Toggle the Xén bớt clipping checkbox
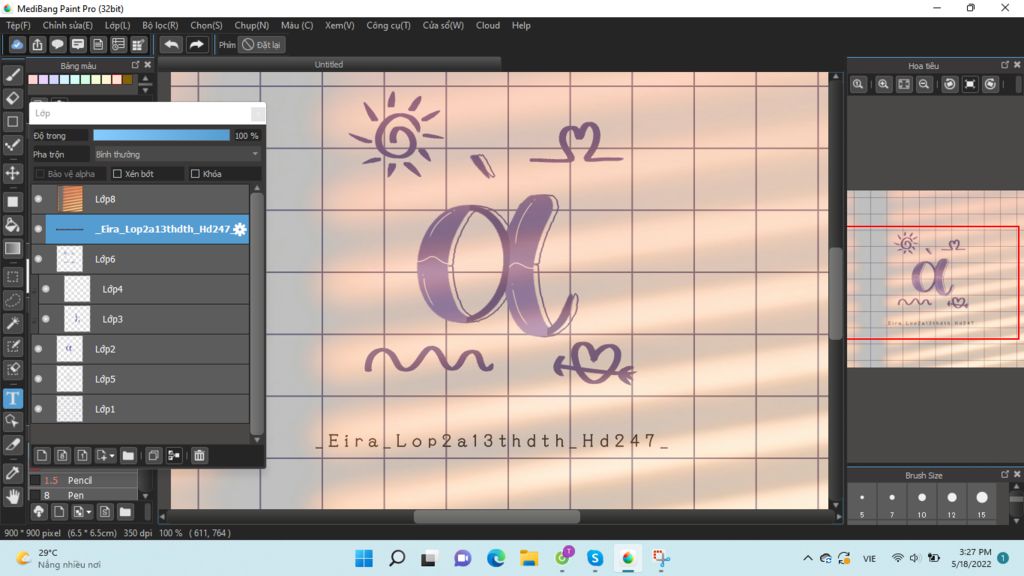The image size is (1024, 576). pos(118,174)
